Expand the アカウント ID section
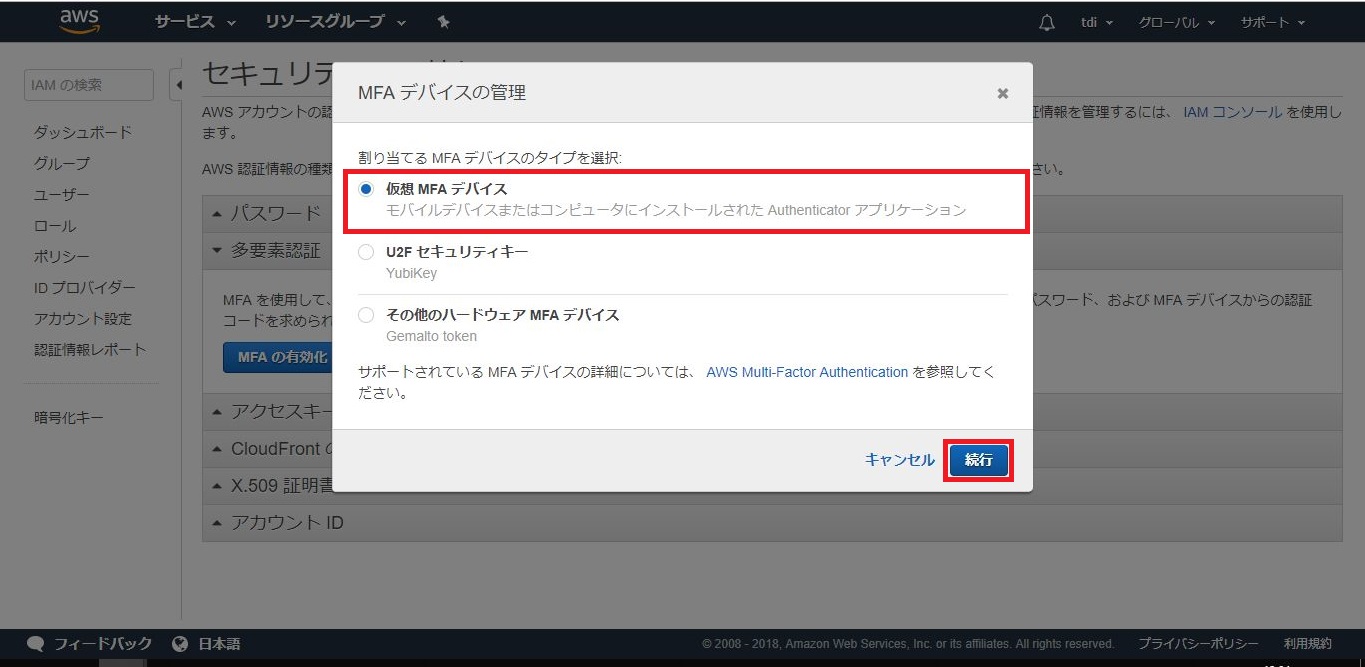 click(x=287, y=522)
